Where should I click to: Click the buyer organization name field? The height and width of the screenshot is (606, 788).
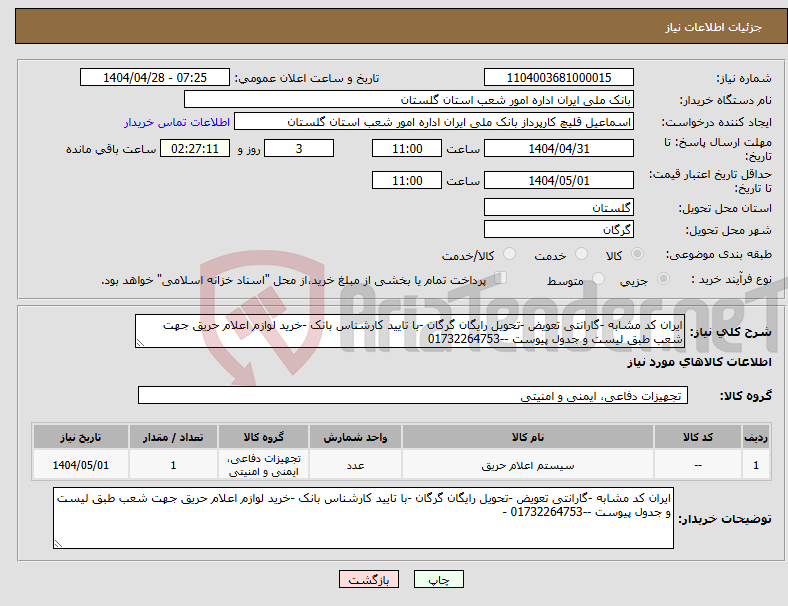point(409,99)
